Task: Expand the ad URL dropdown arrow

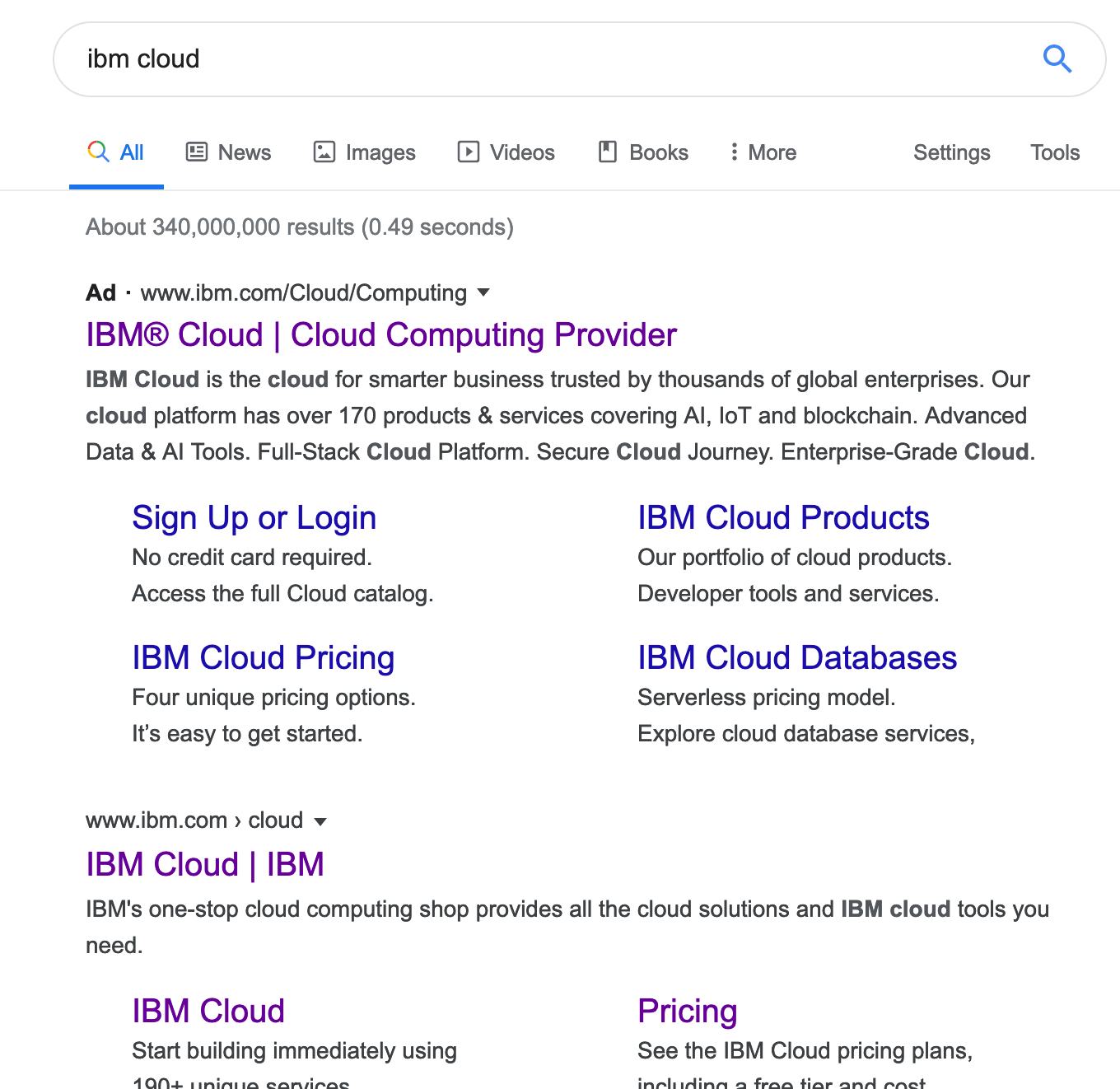Action: point(484,292)
